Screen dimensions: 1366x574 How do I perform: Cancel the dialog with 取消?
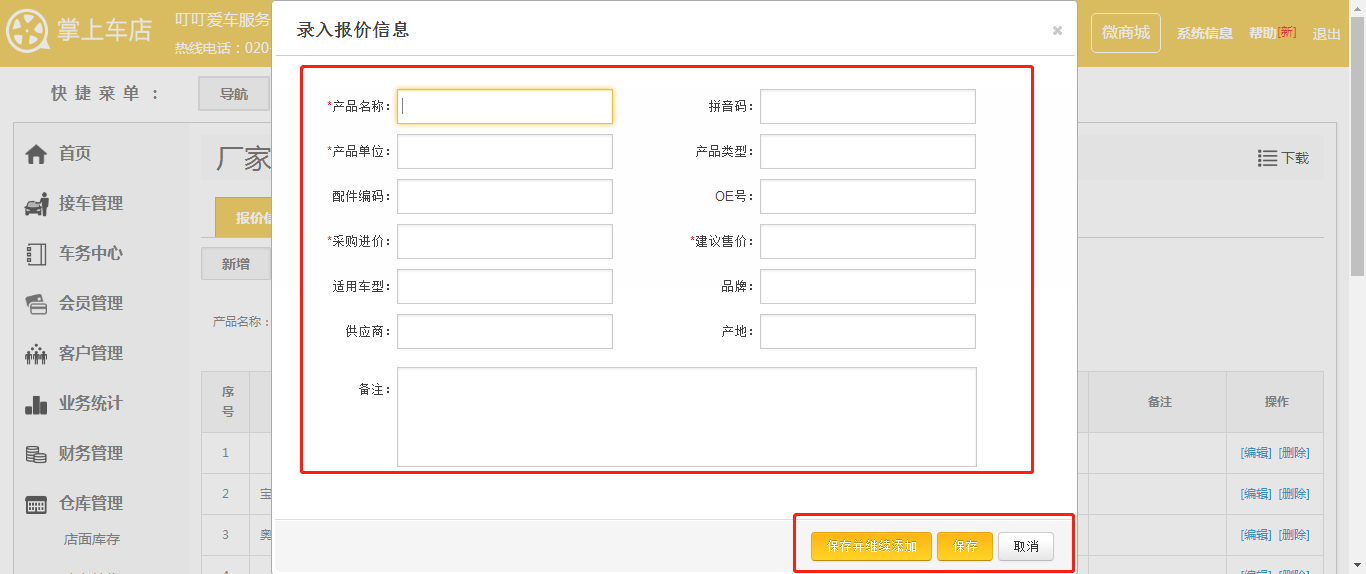[x=1025, y=547]
